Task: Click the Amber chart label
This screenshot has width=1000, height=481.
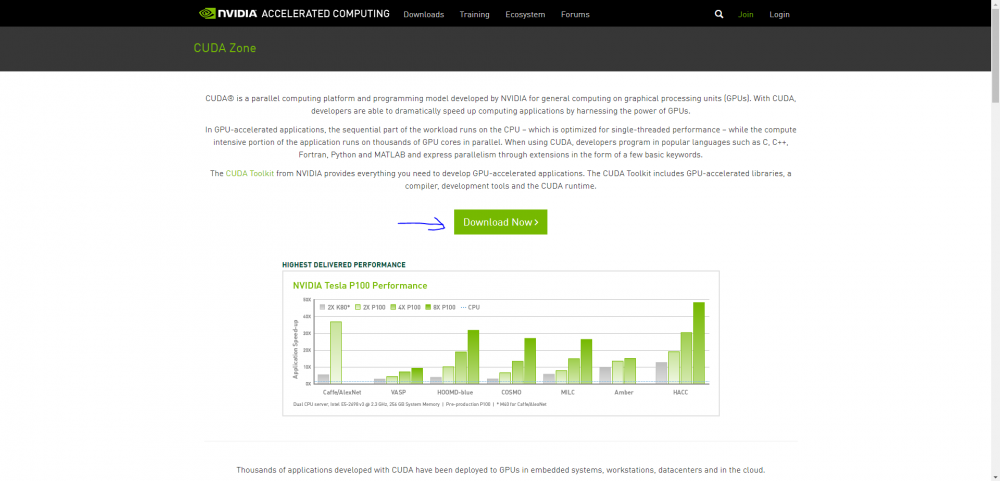Action: coord(624,392)
